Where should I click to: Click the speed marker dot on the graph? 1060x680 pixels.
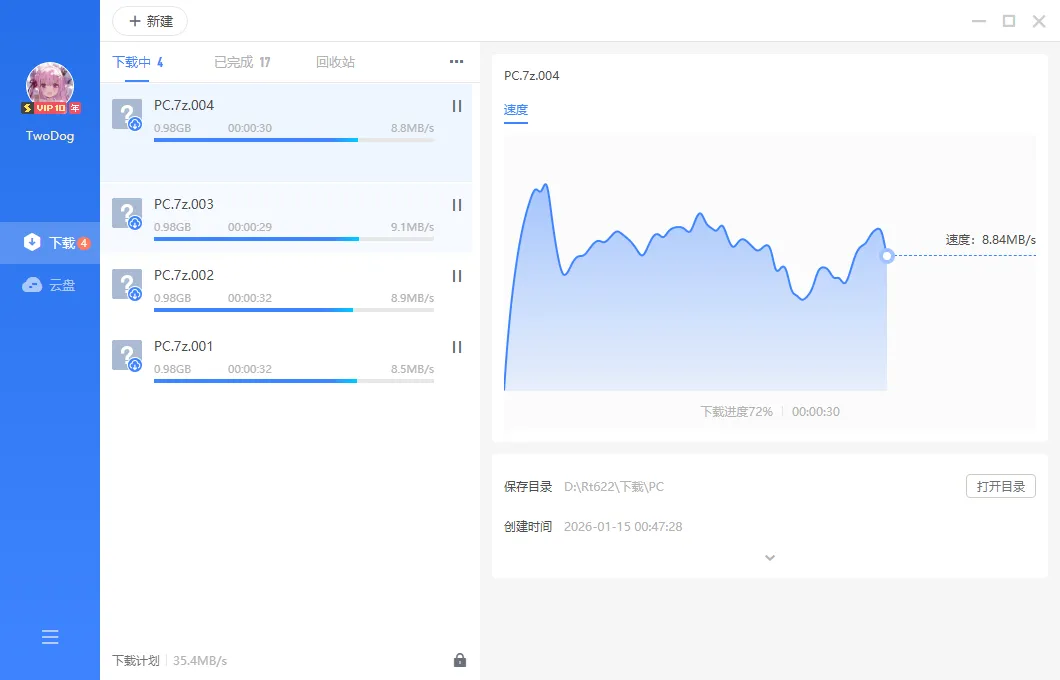pyautogui.click(x=887, y=256)
